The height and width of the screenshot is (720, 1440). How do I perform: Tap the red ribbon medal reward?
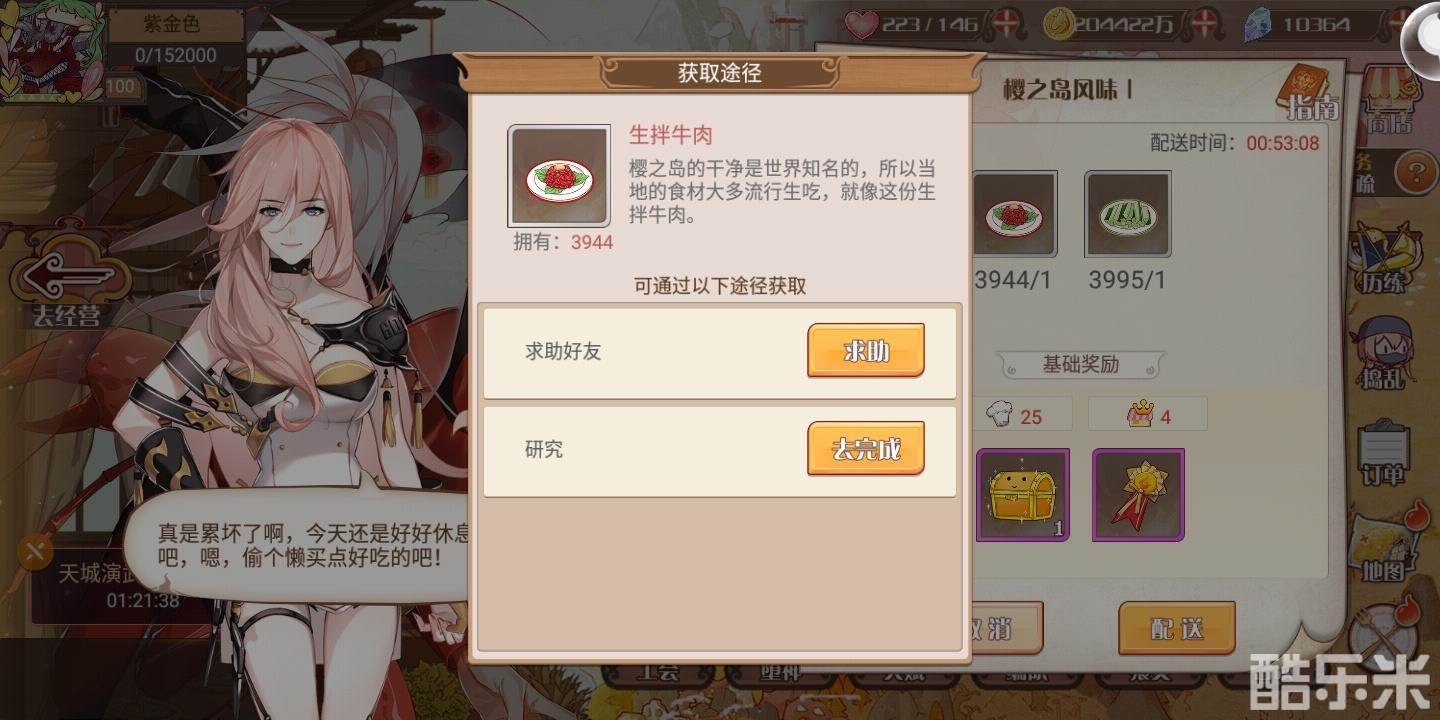click(1138, 495)
